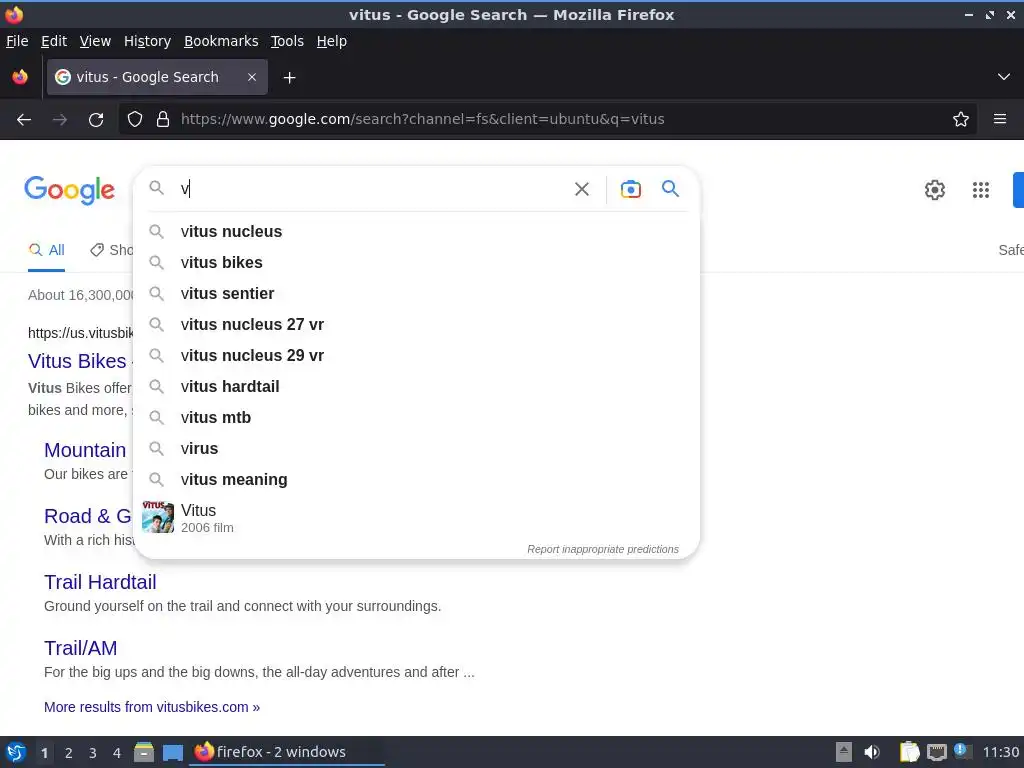Select suggestion vitus meaning
The height and width of the screenshot is (768, 1024).
[x=416, y=480]
